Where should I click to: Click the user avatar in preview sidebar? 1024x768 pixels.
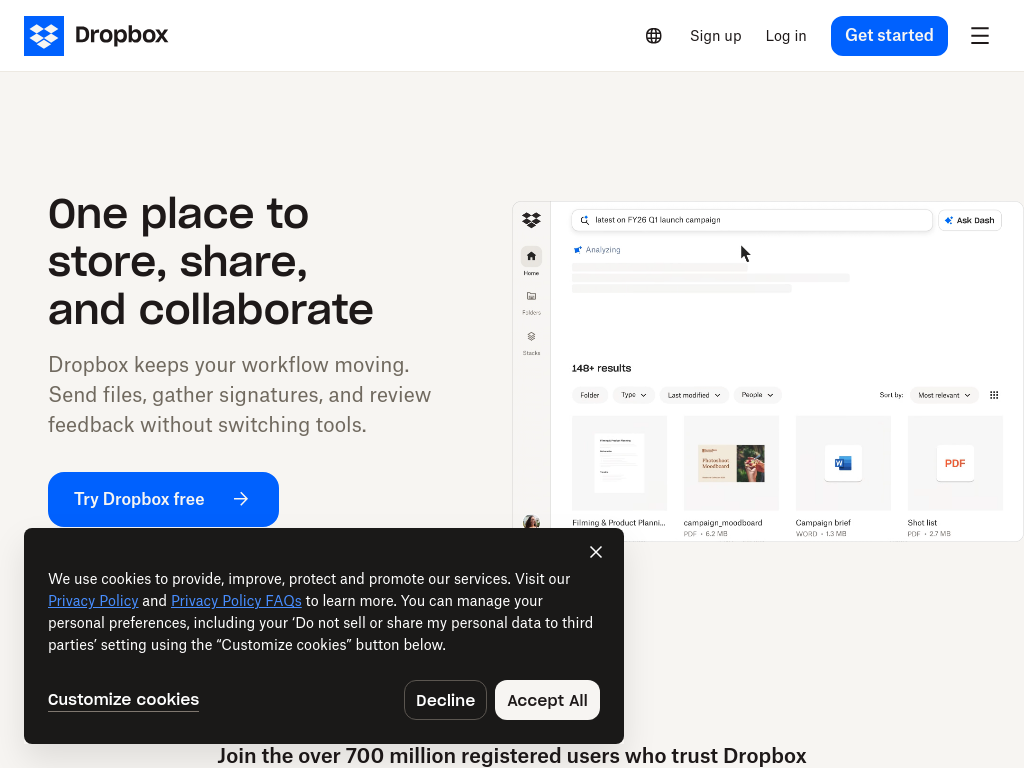532,521
